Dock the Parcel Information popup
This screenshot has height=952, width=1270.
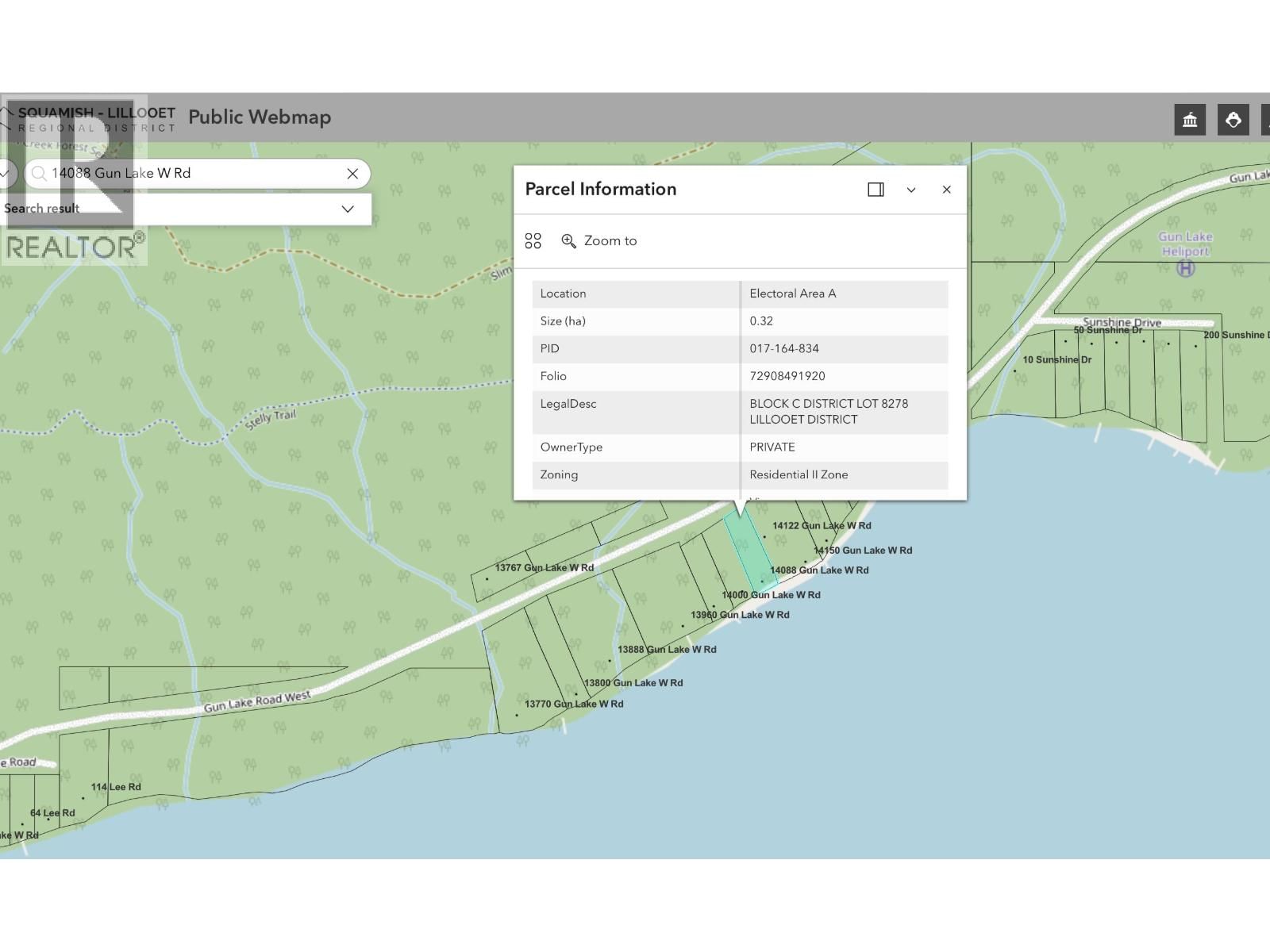click(x=876, y=190)
